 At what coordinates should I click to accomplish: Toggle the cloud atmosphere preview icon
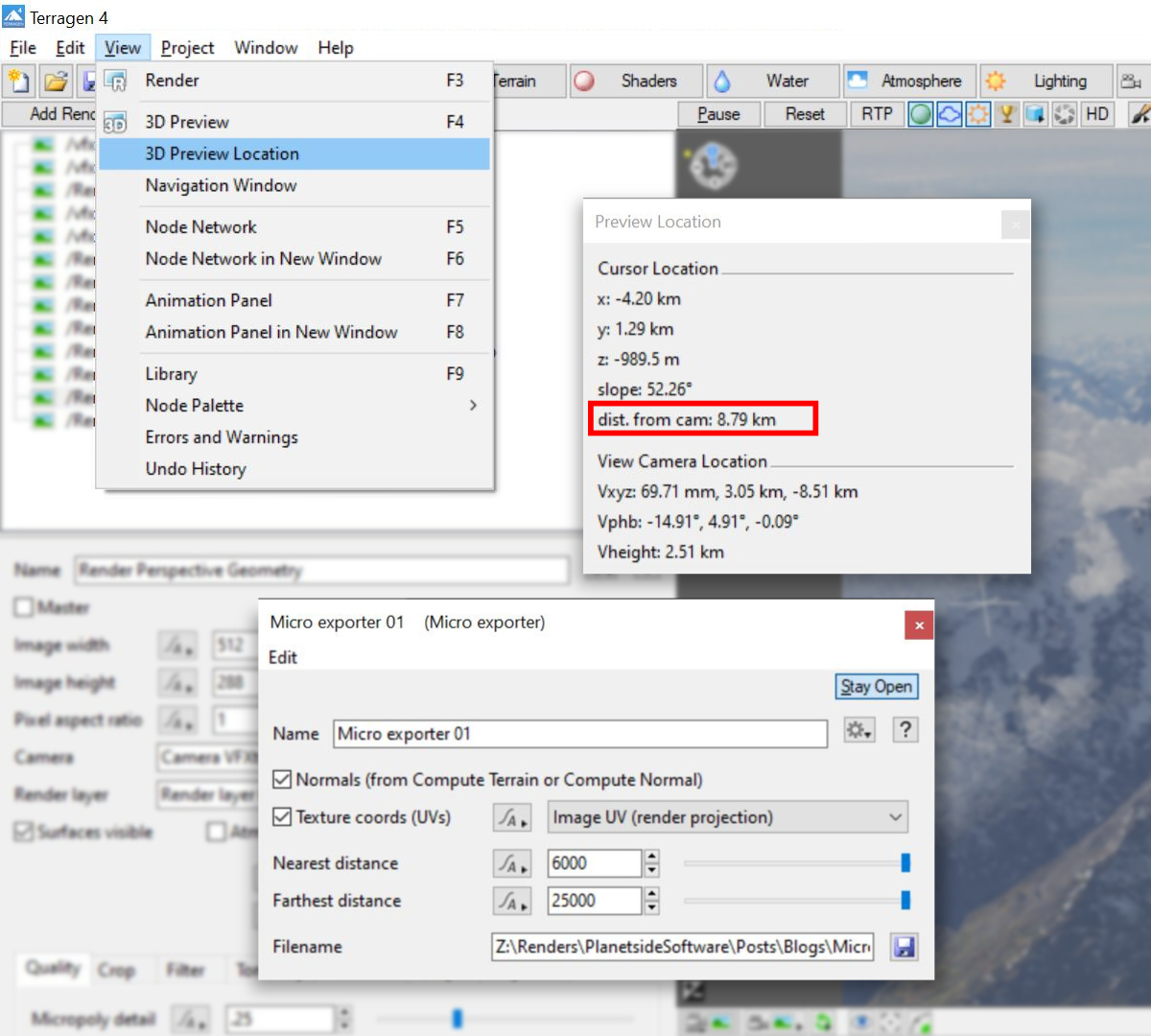[949, 114]
